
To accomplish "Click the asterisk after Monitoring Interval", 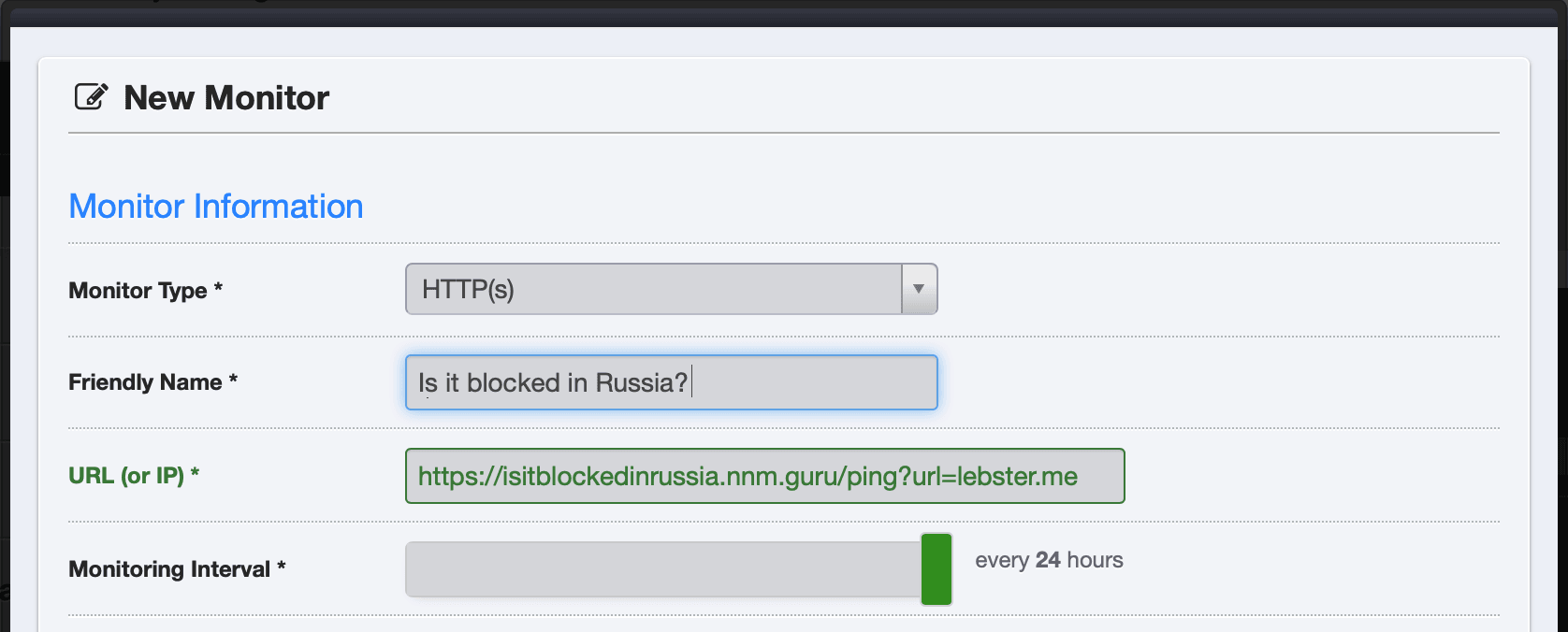I will [x=281, y=567].
